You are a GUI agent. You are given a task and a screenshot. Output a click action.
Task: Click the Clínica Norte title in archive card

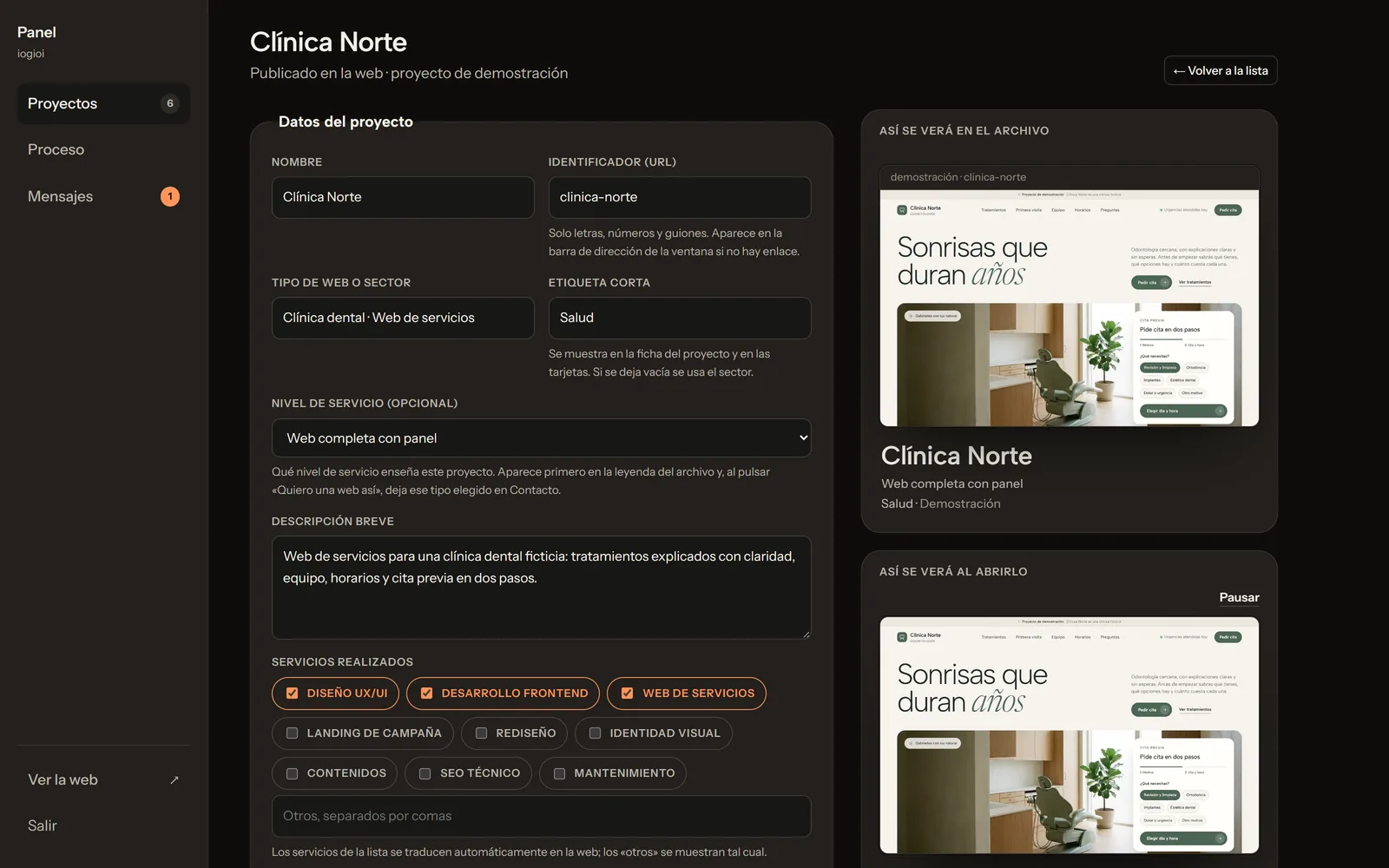pos(957,456)
